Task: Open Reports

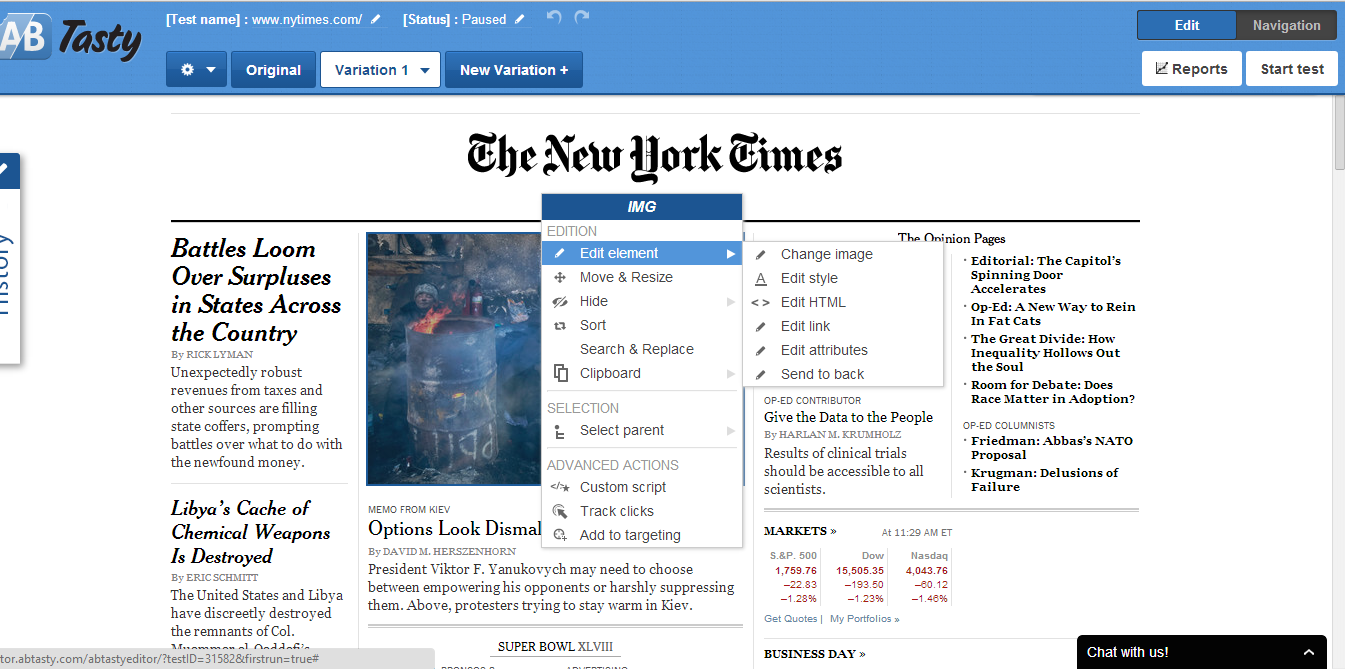Action: [1191, 69]
